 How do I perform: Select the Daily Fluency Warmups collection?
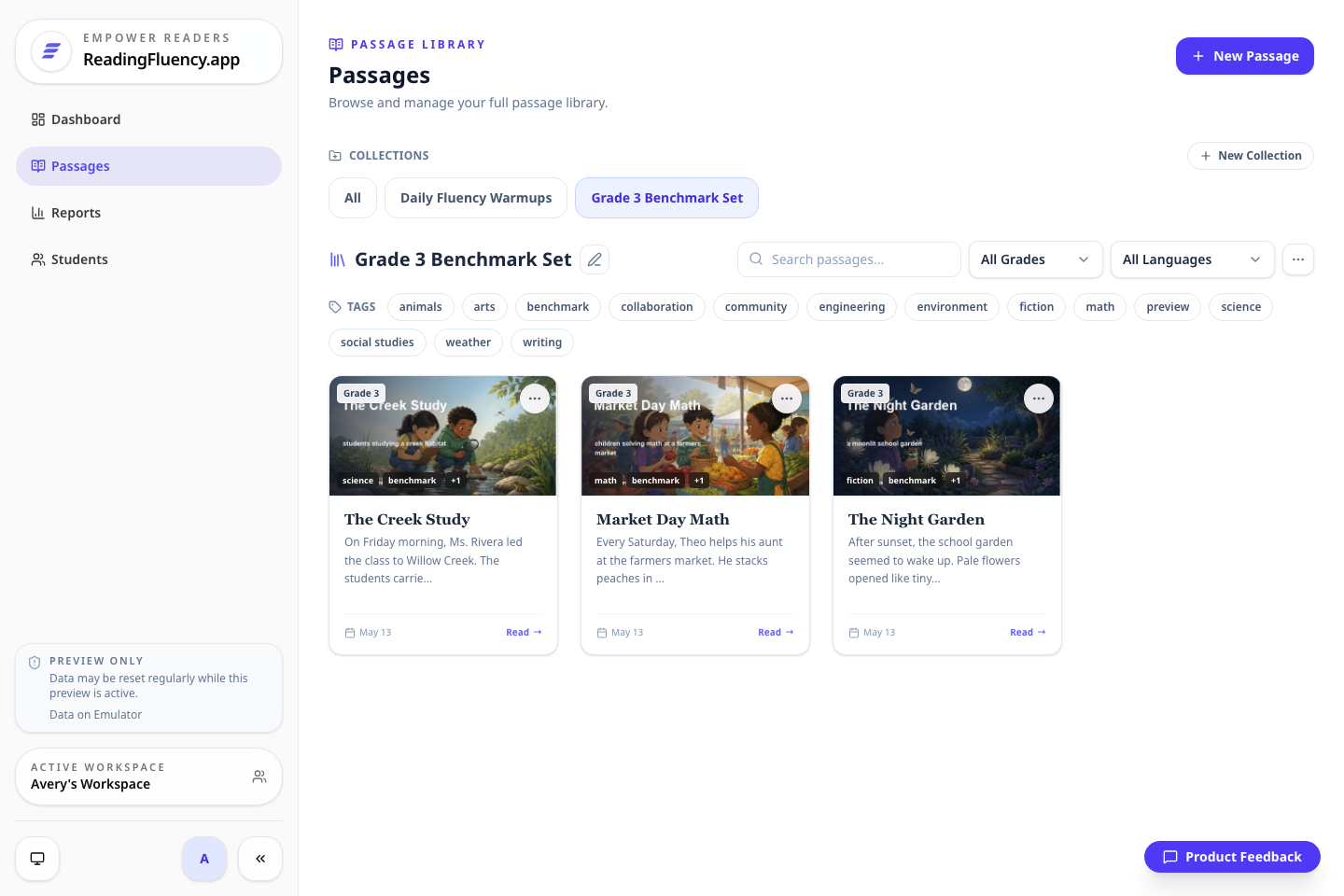tap(476, 198)
